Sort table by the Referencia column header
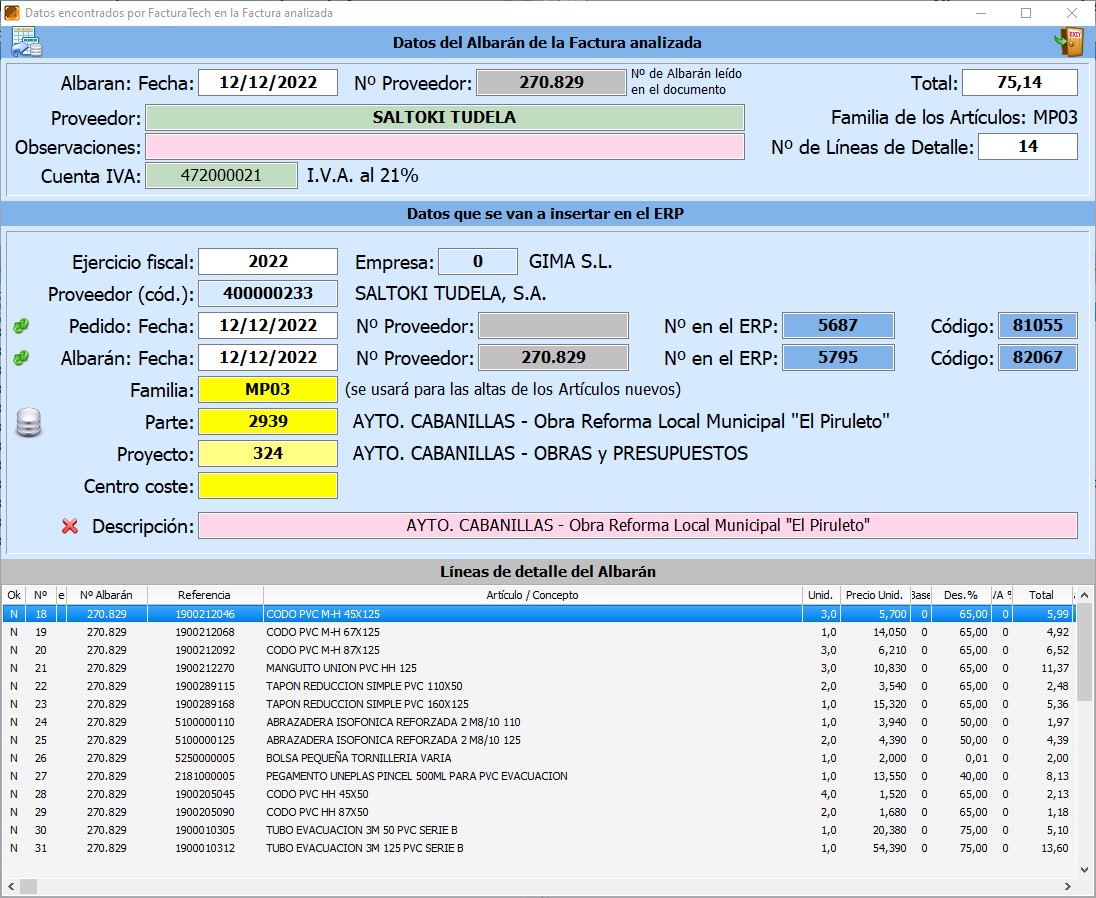Image resolution: width=1096 pixels, height=898 pixels. click(x=204, y=595)
